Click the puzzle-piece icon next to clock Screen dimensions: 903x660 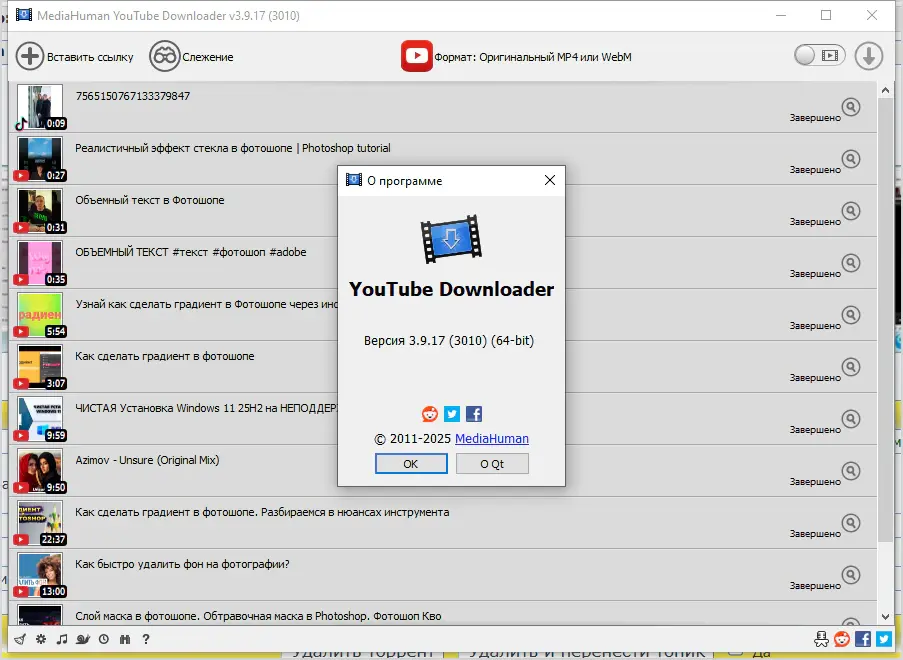click(x=125, y=639)
